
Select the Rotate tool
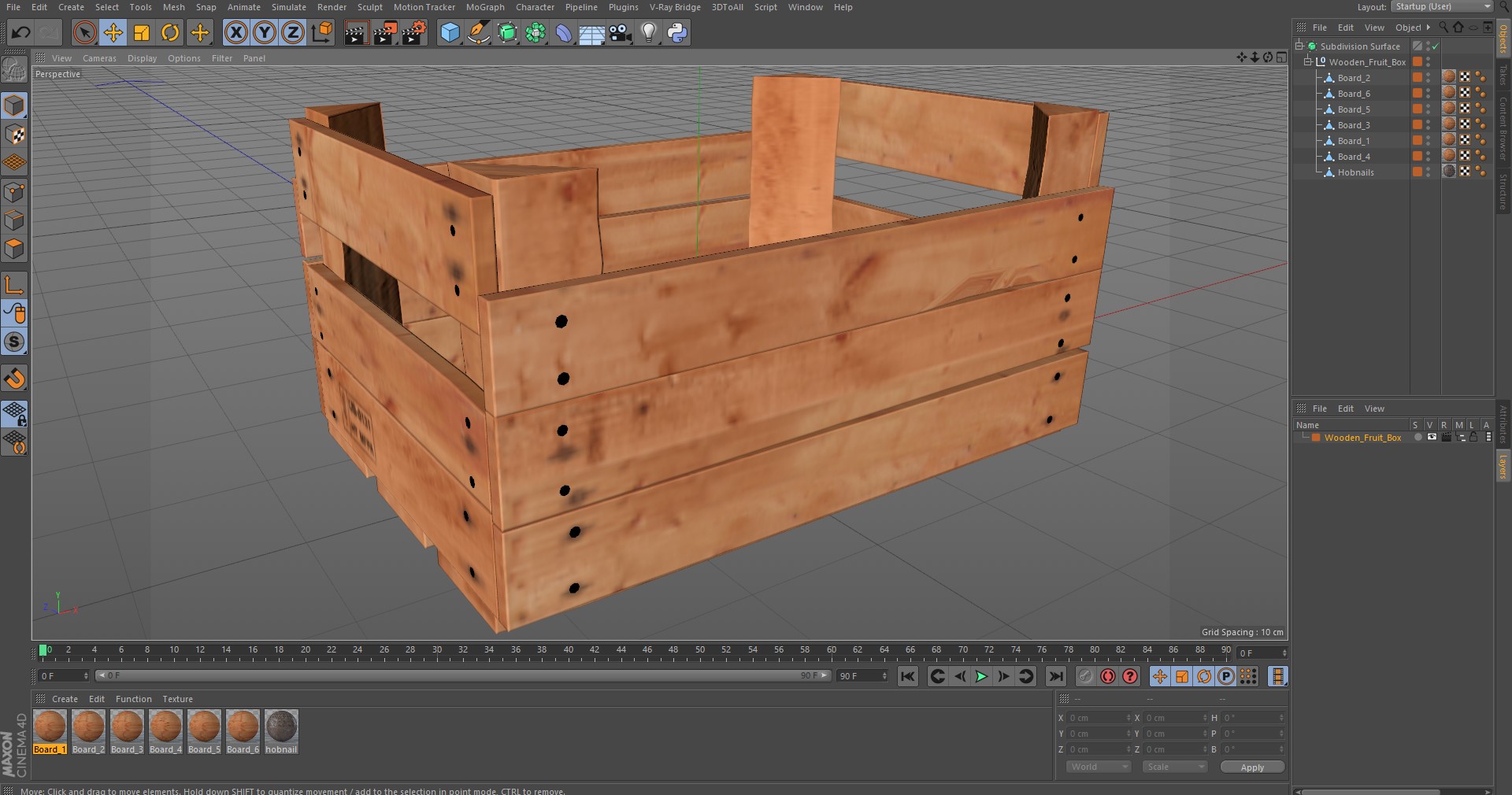point(170,32)
